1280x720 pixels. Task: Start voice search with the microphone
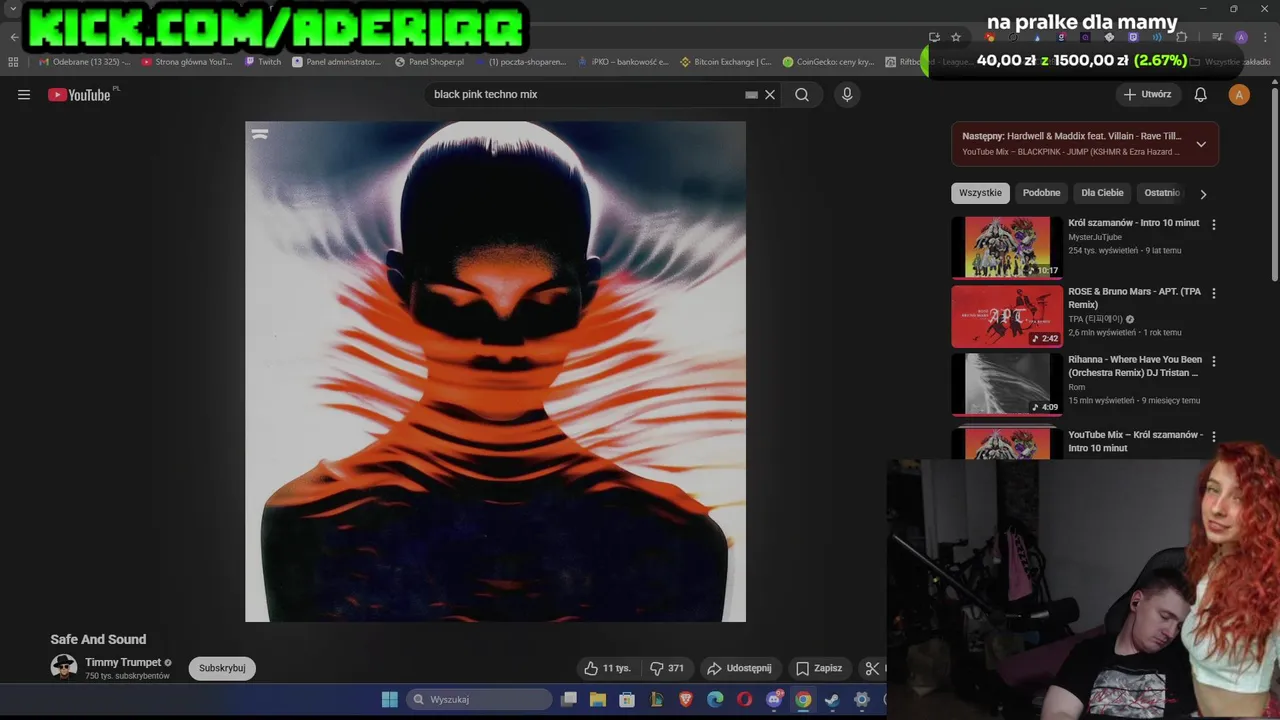847,95
